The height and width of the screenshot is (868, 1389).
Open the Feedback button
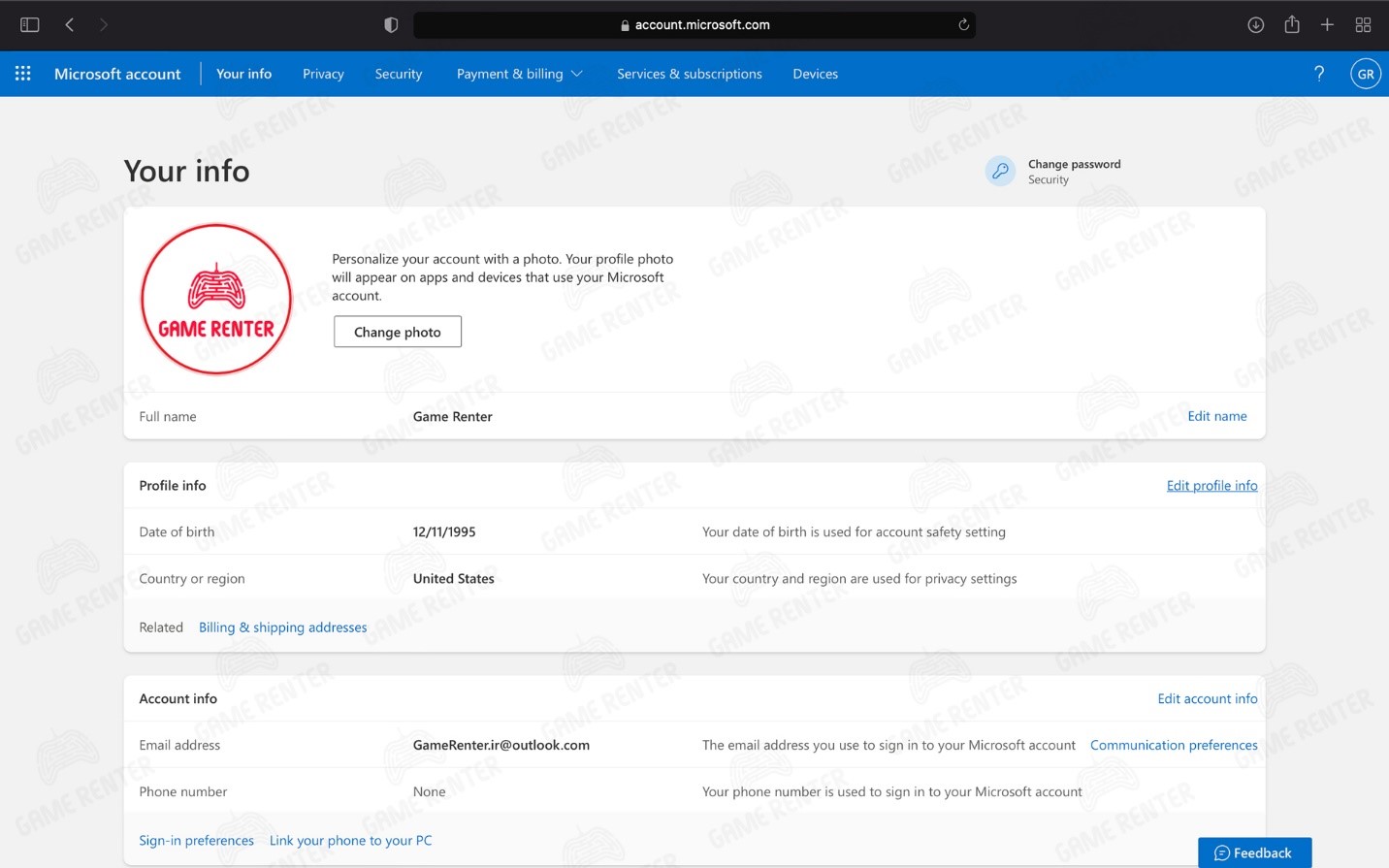pyautogui.click(x=1254, y=852)
